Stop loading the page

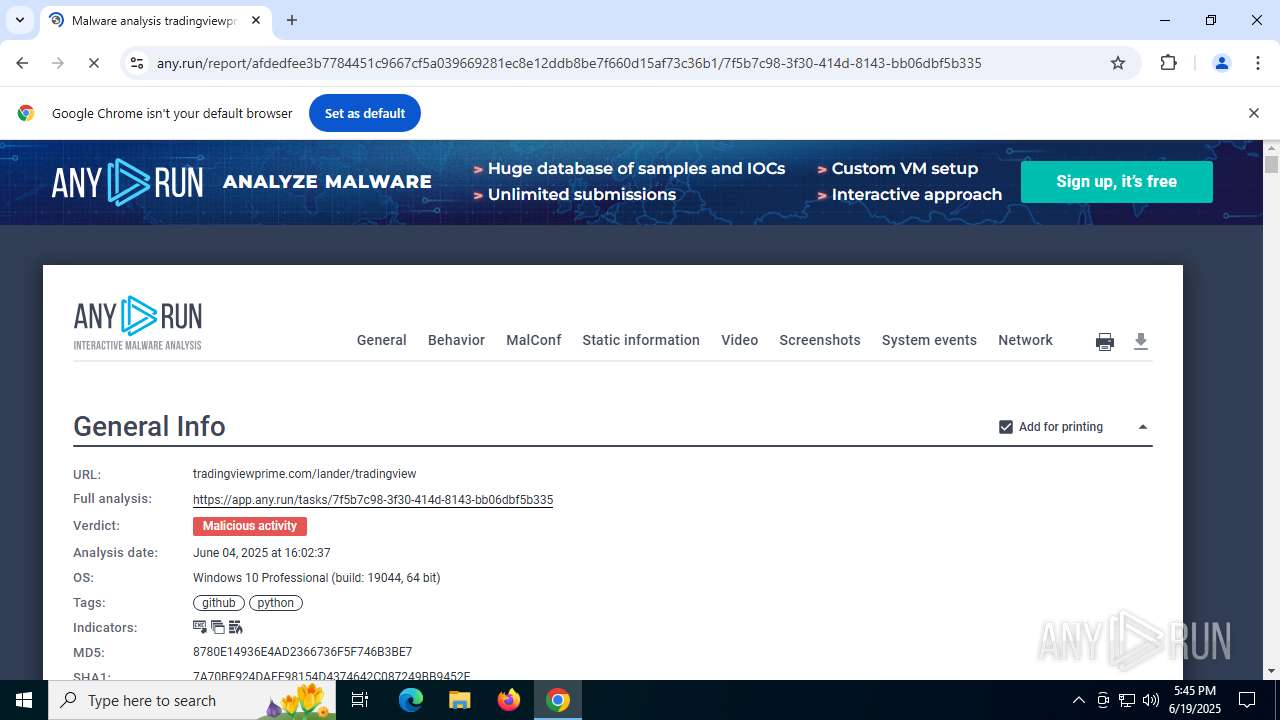(93, 63)
